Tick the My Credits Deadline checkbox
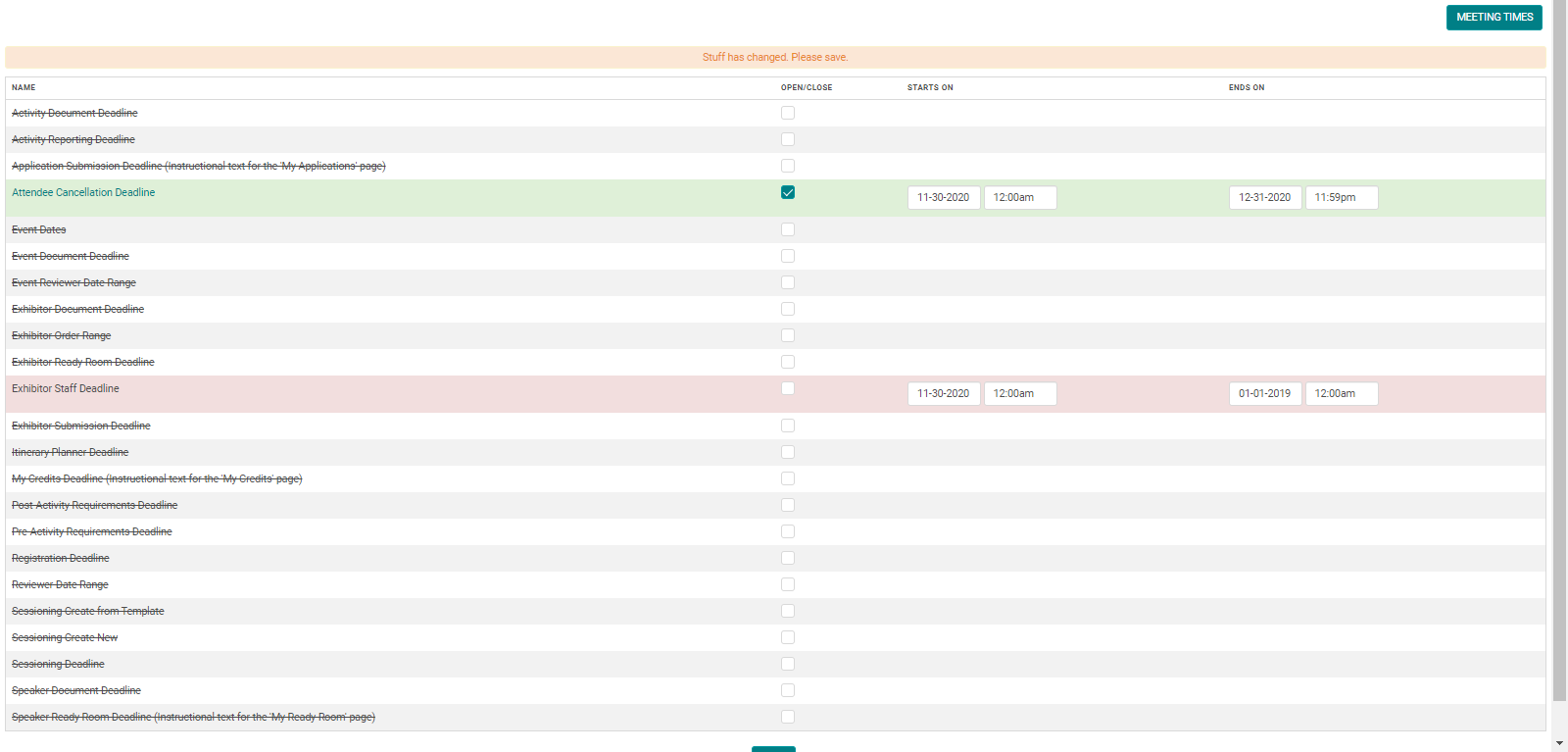Screen dimensions: 1568x752 tap(788, 478)
